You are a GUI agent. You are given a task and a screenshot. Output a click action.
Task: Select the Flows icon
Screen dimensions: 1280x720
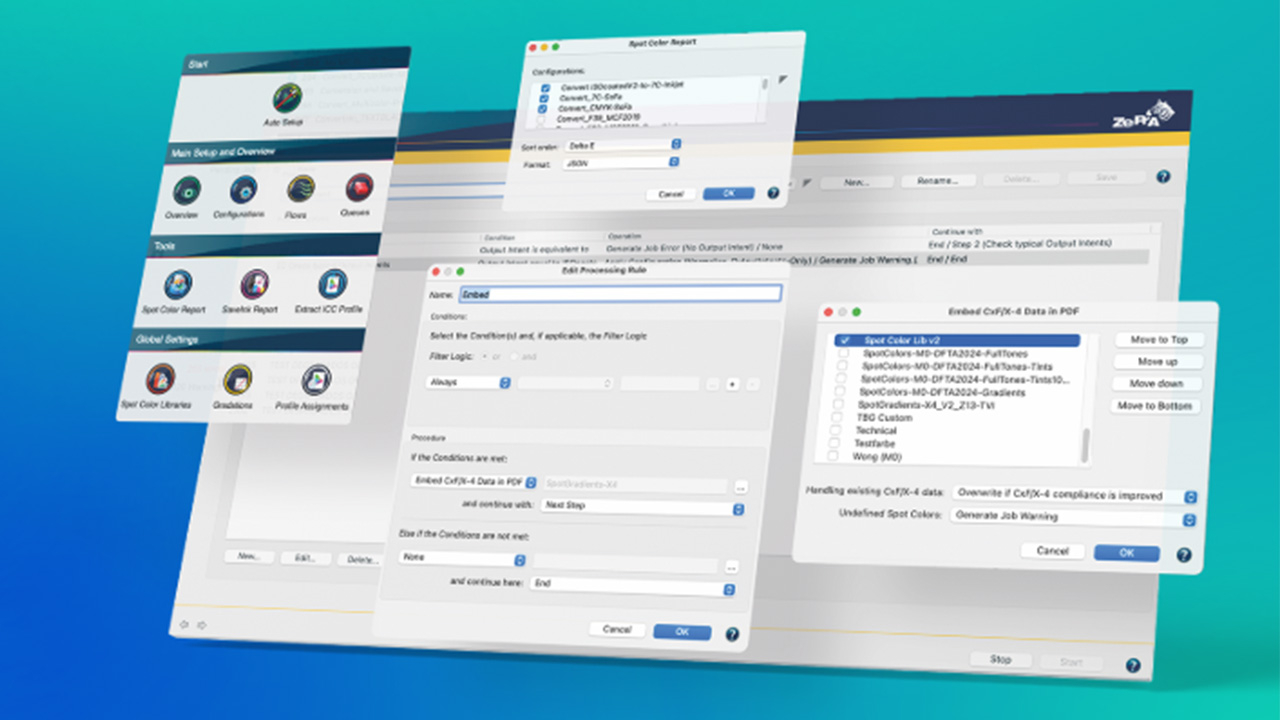(300, 188)
